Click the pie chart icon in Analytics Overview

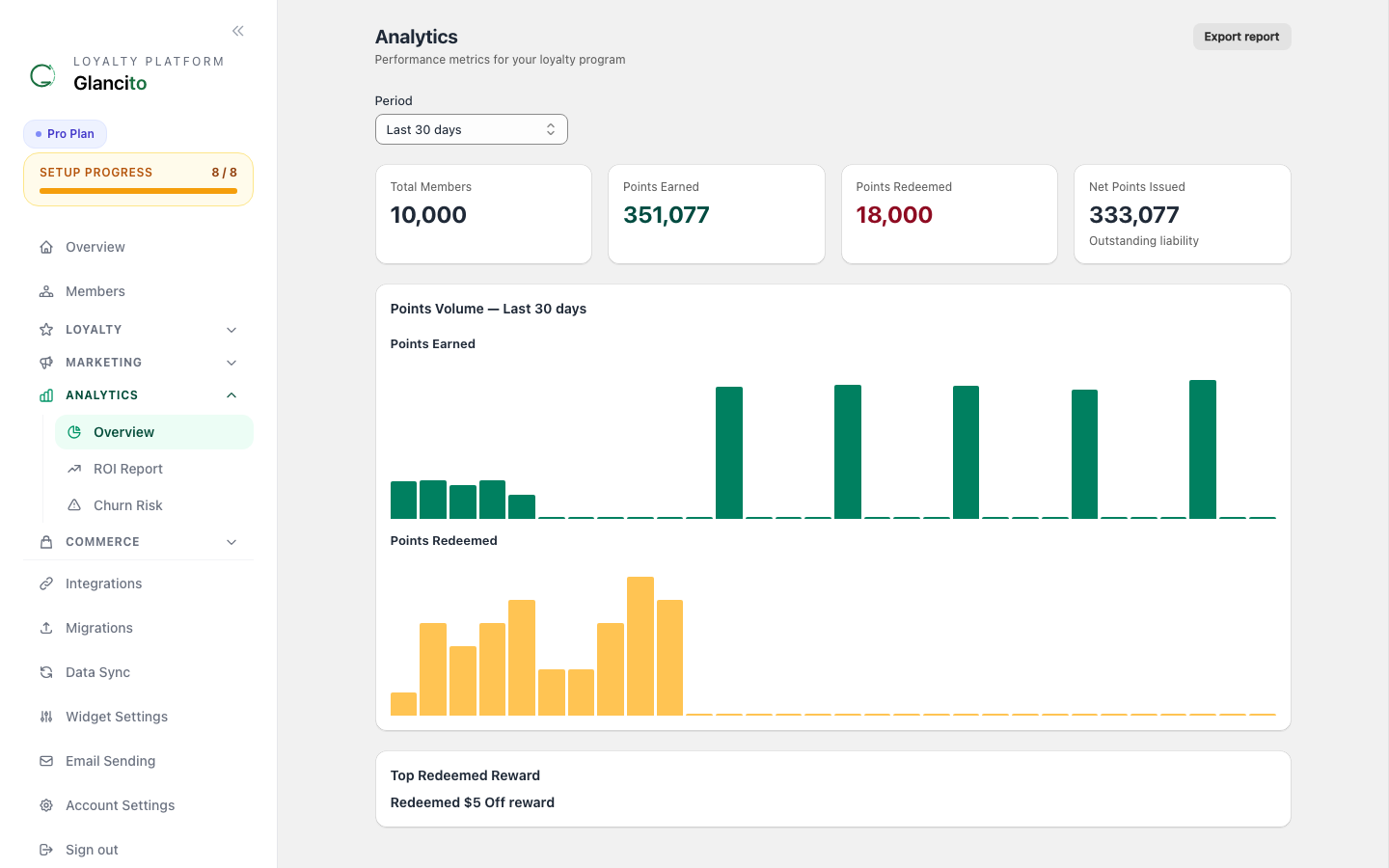coord(74,432)
